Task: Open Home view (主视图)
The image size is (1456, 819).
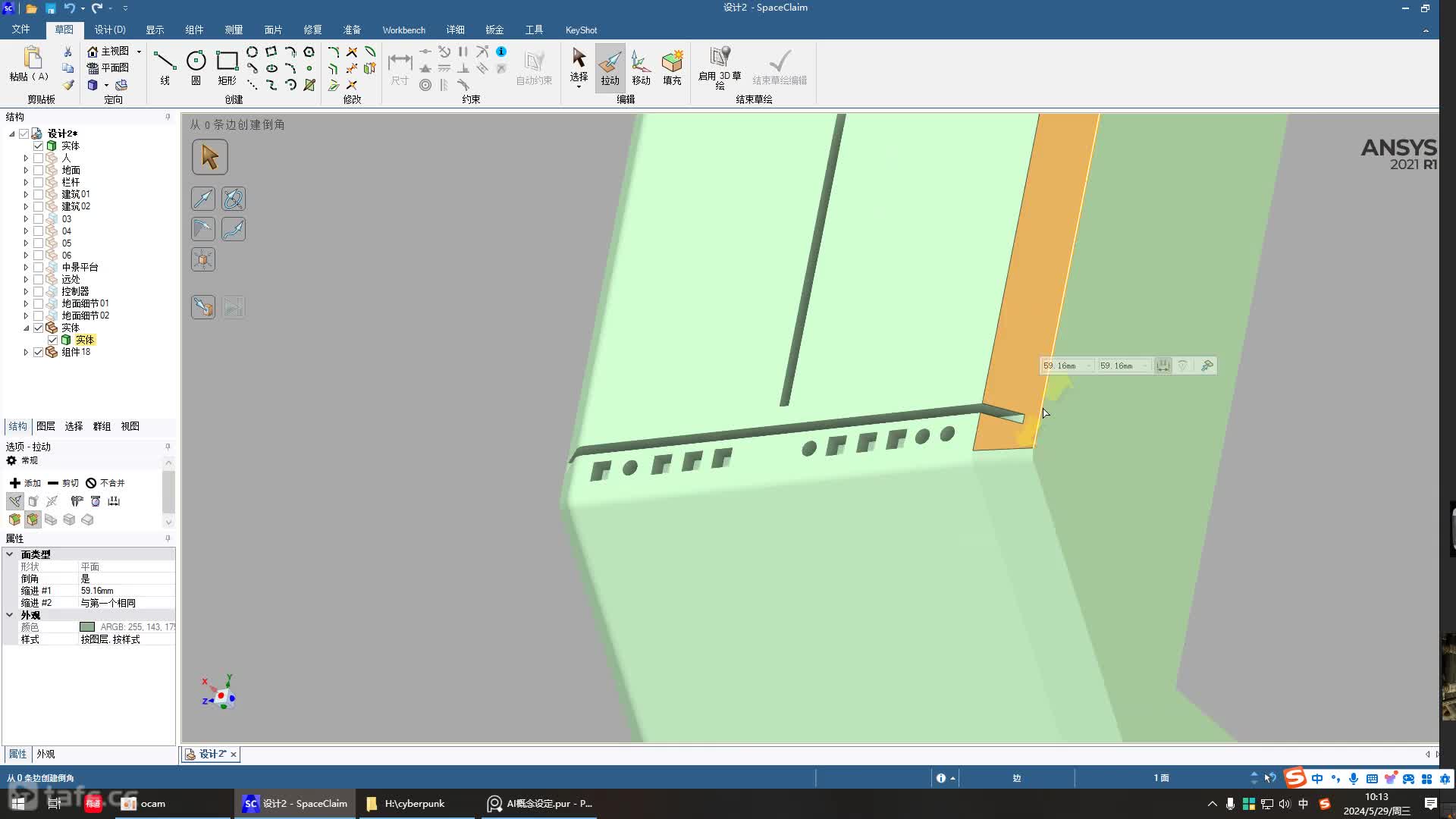Action: pyautogui.click(x=108, y=51)
